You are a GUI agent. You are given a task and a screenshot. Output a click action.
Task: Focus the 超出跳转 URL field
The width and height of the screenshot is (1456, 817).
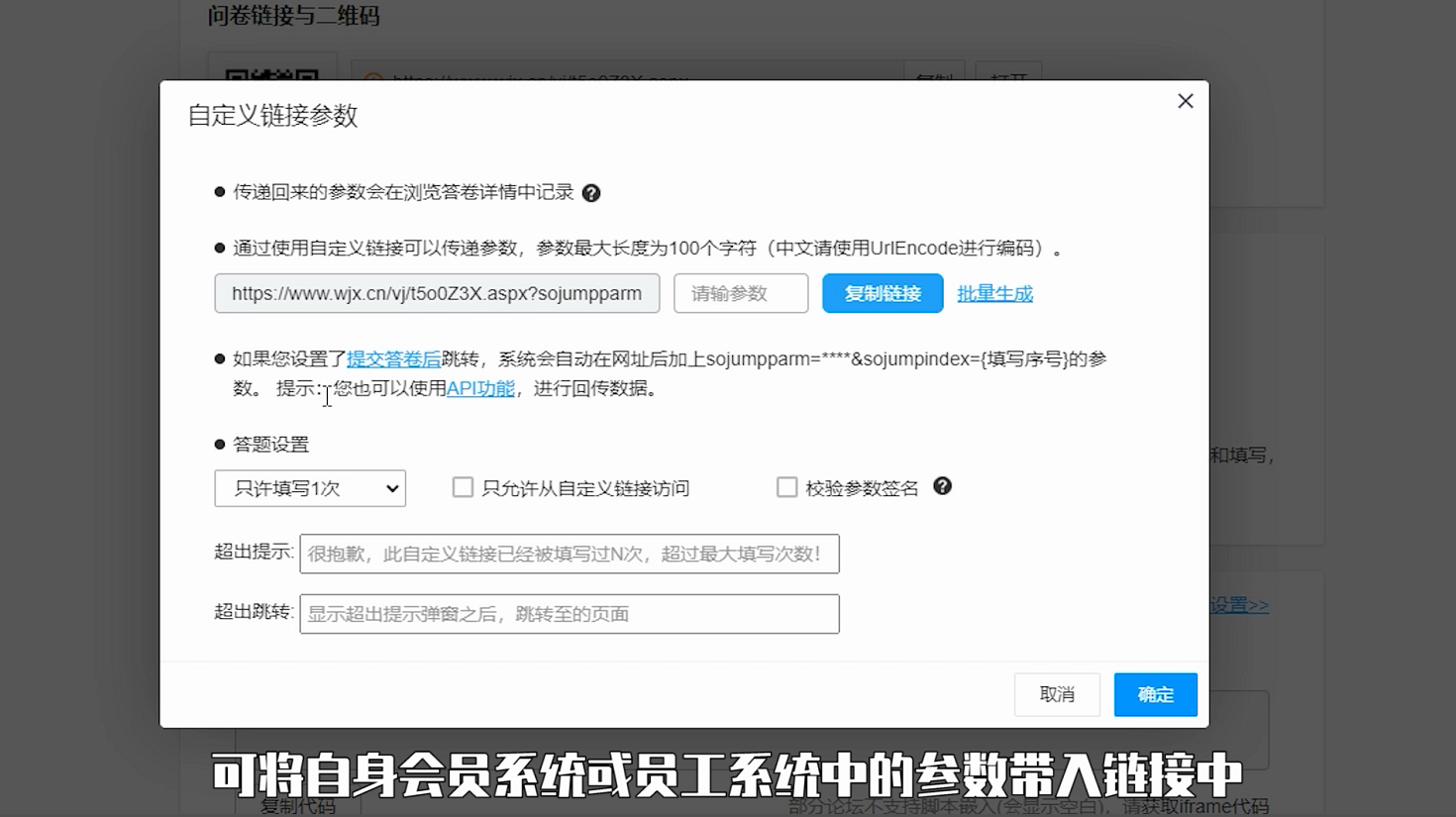570,614
